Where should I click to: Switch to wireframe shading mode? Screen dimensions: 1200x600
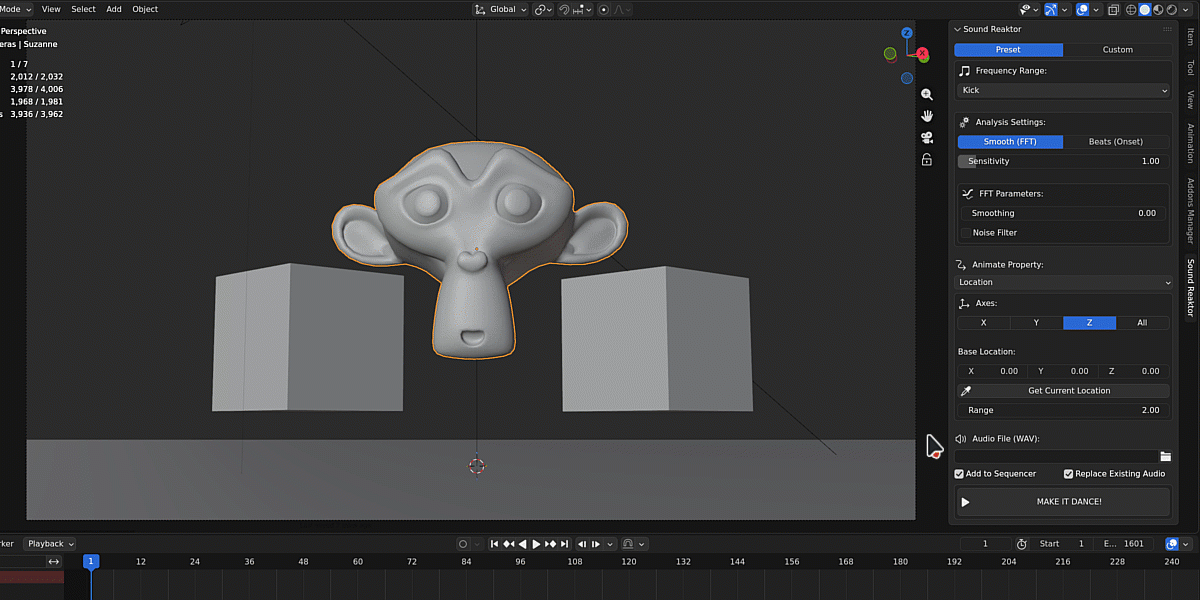tap(1132, 9)
